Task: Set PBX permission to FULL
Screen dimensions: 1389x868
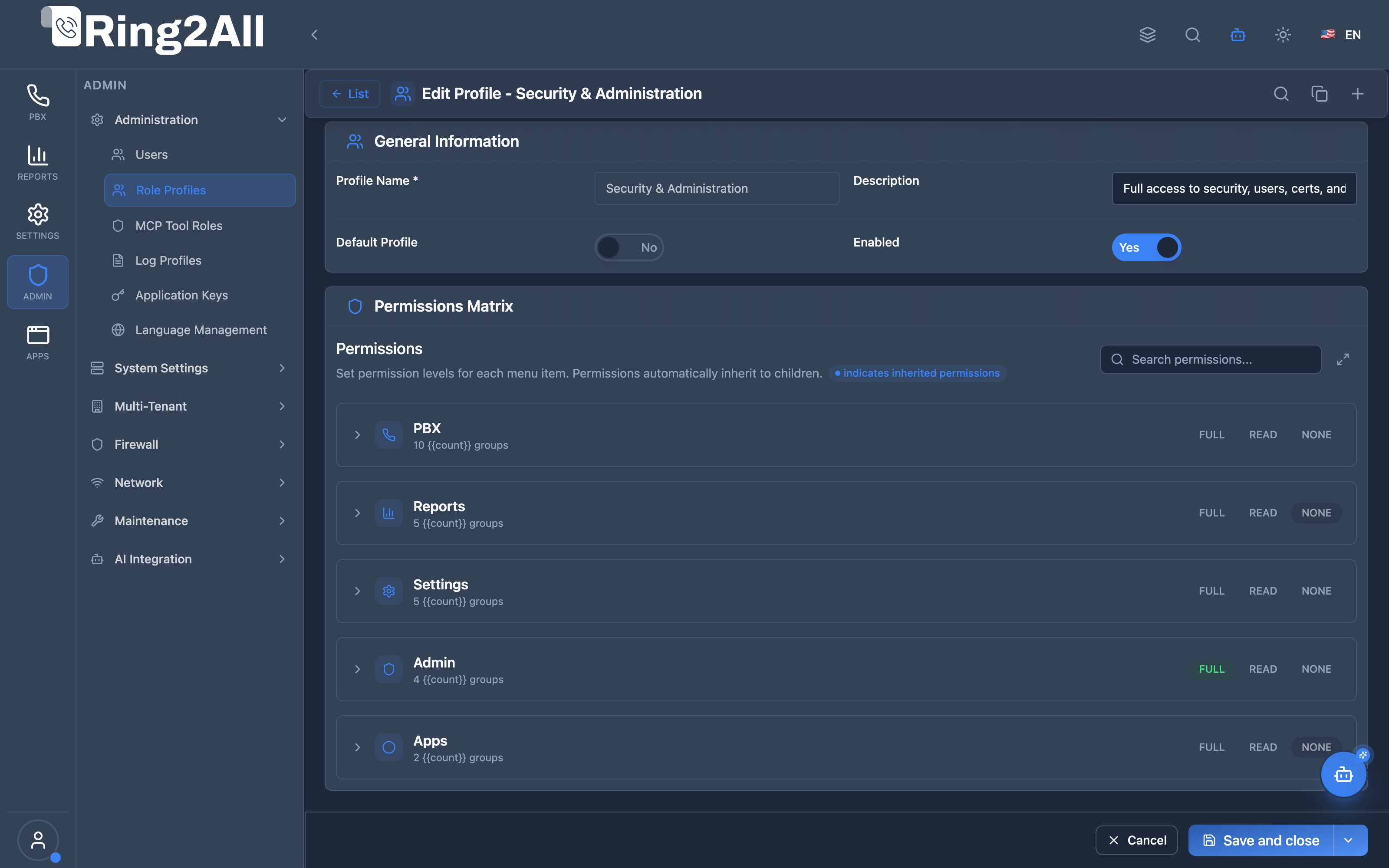Action: (1211, 434)
